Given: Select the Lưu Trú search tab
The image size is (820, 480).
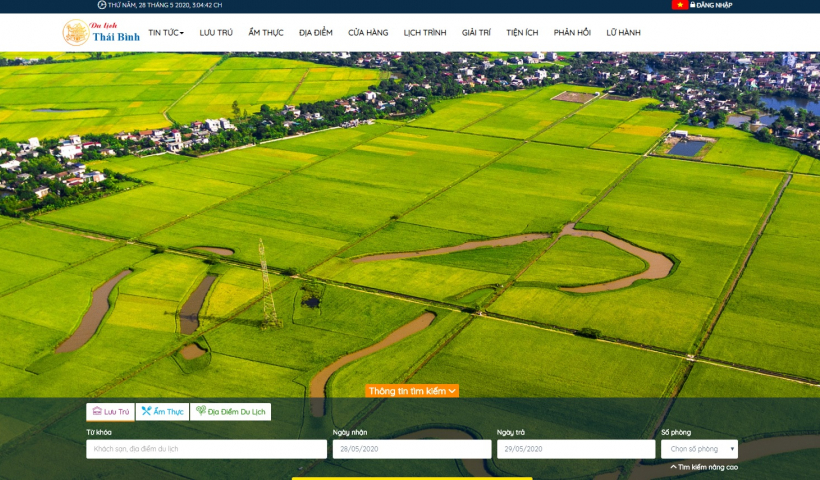Looking at the screenshot, I should 110,411.
